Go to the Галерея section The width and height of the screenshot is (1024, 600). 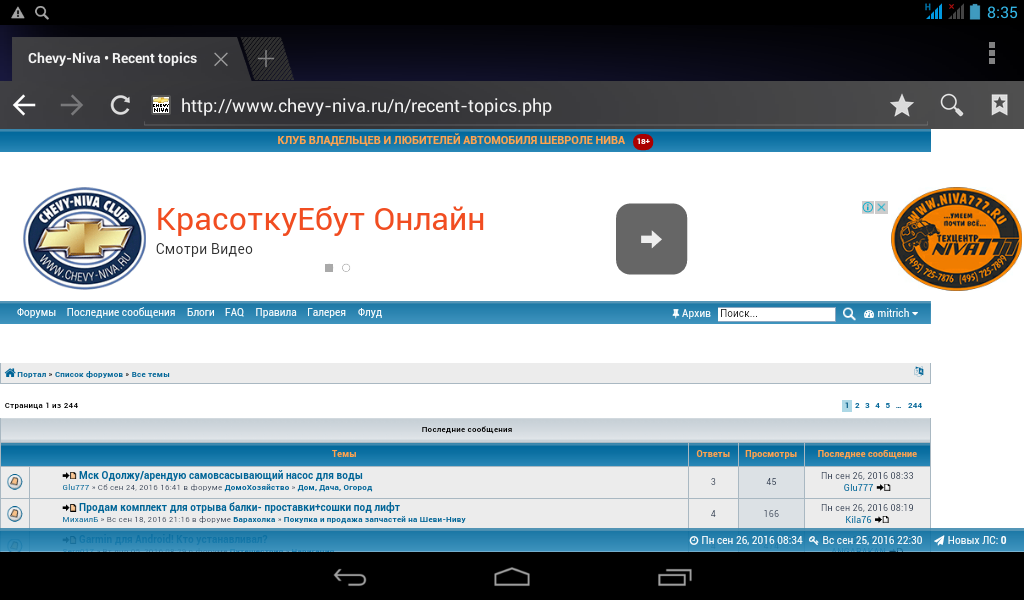326,313
